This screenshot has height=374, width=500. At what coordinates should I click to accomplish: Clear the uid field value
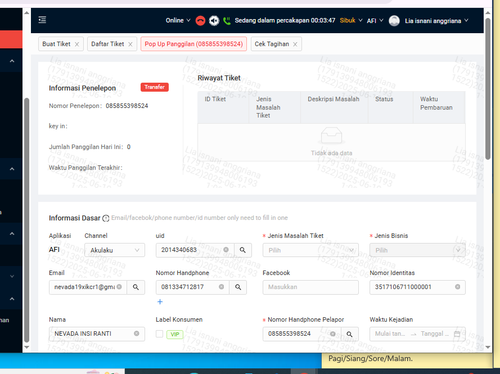pos(226,250)
